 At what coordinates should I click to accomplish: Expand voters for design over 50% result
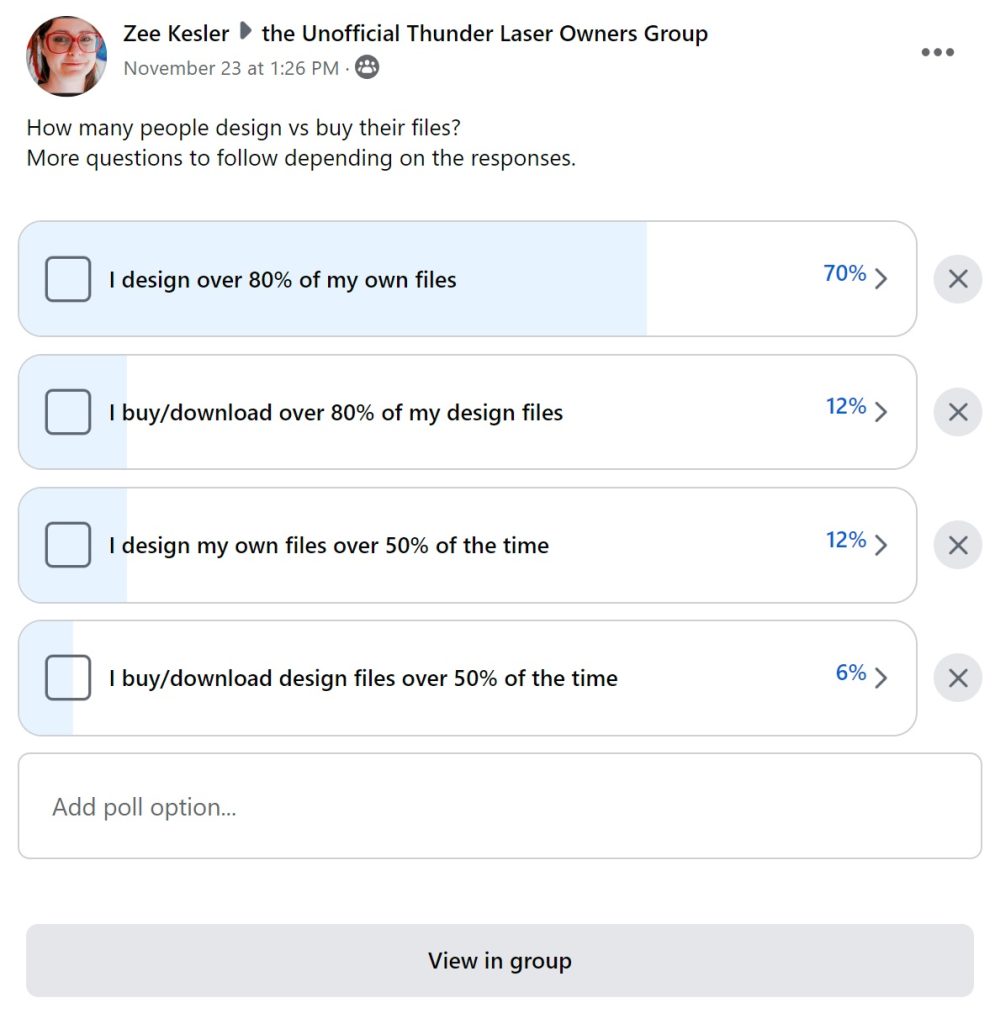tap(880, 545)
